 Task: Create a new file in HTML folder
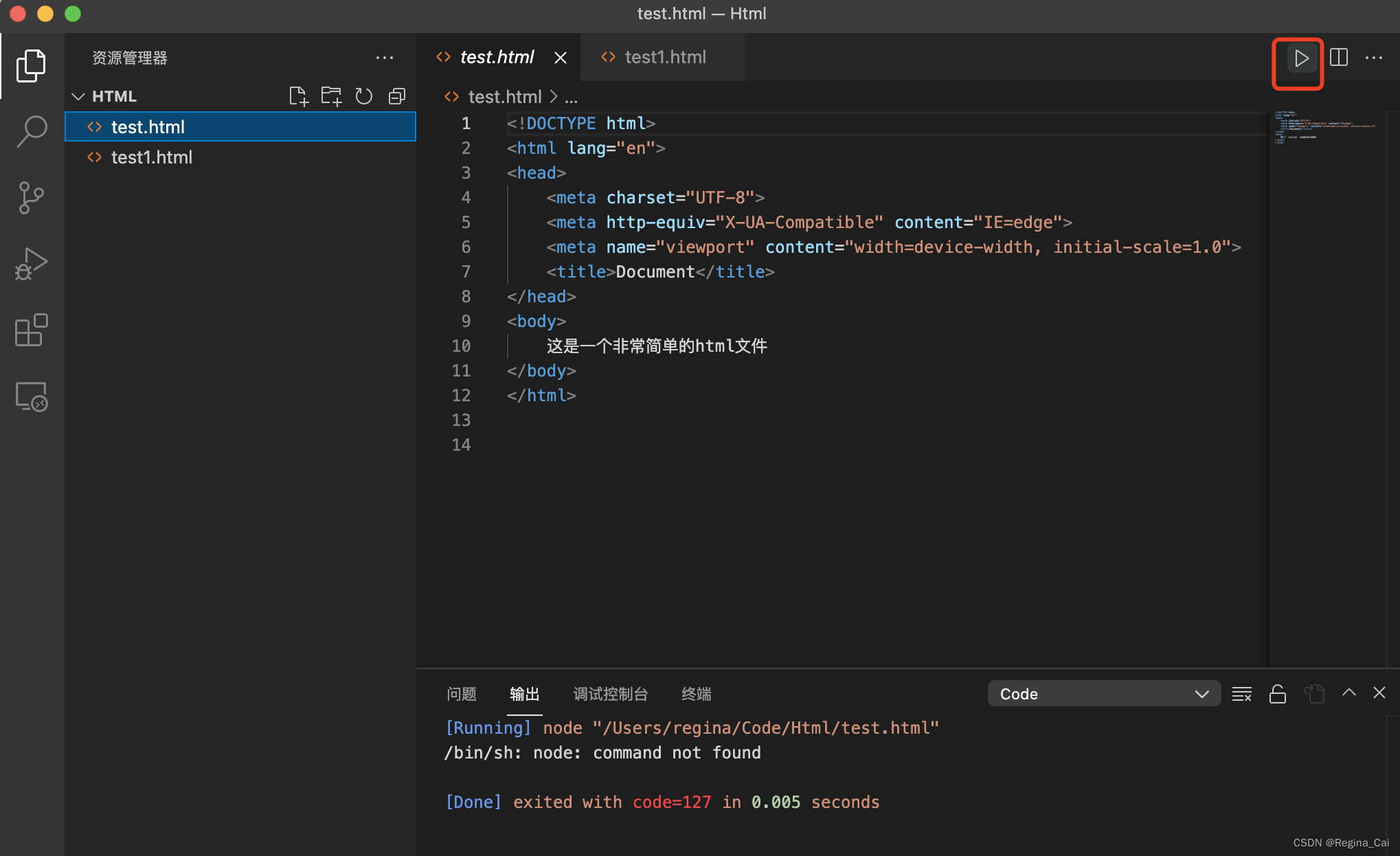point(299,96)
